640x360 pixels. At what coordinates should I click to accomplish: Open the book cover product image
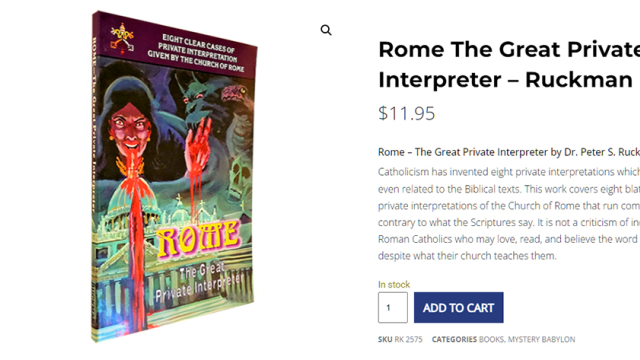point(174,177)
